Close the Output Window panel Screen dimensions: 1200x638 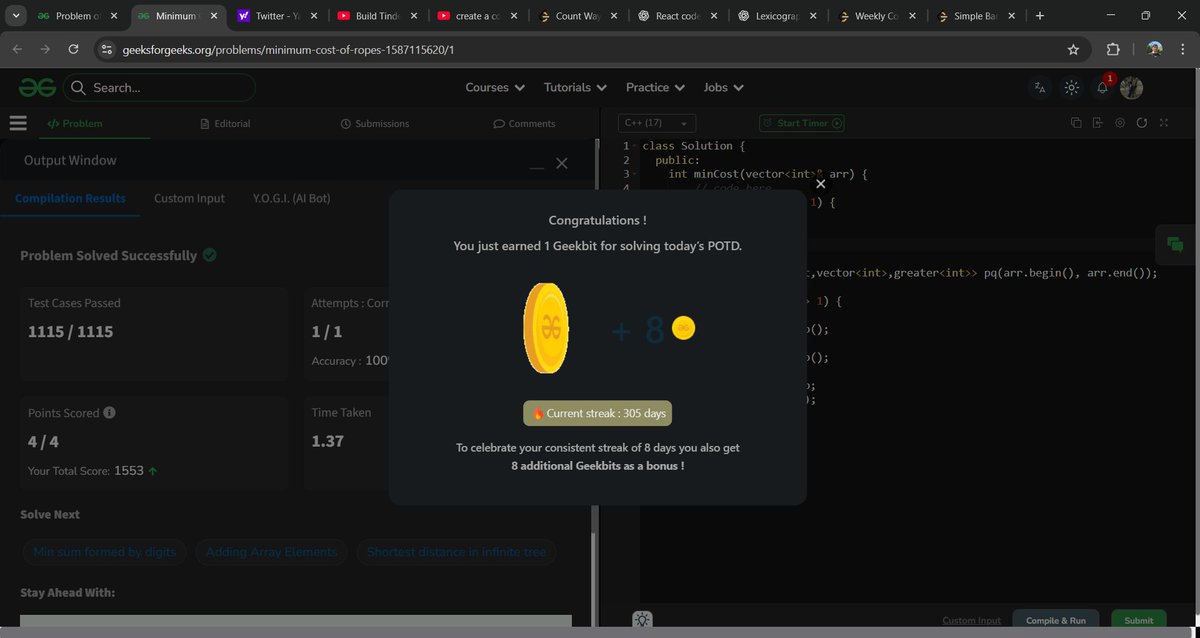pos(561,163)
